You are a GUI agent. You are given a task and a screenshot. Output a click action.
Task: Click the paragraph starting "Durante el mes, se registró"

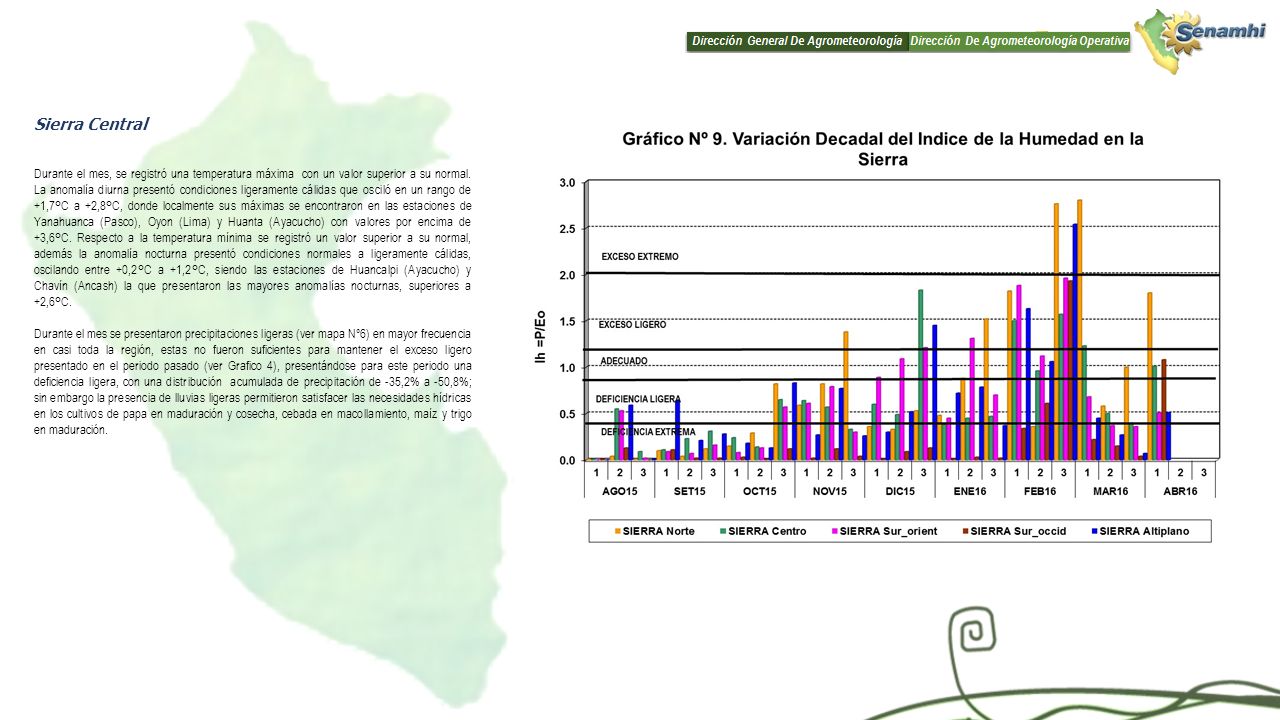(252, 237)
